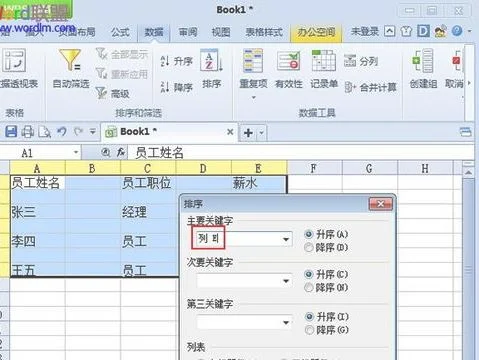Select cell containing 李四
The width and height of the screenshot is (479, 360).
(x=38, y=241)
